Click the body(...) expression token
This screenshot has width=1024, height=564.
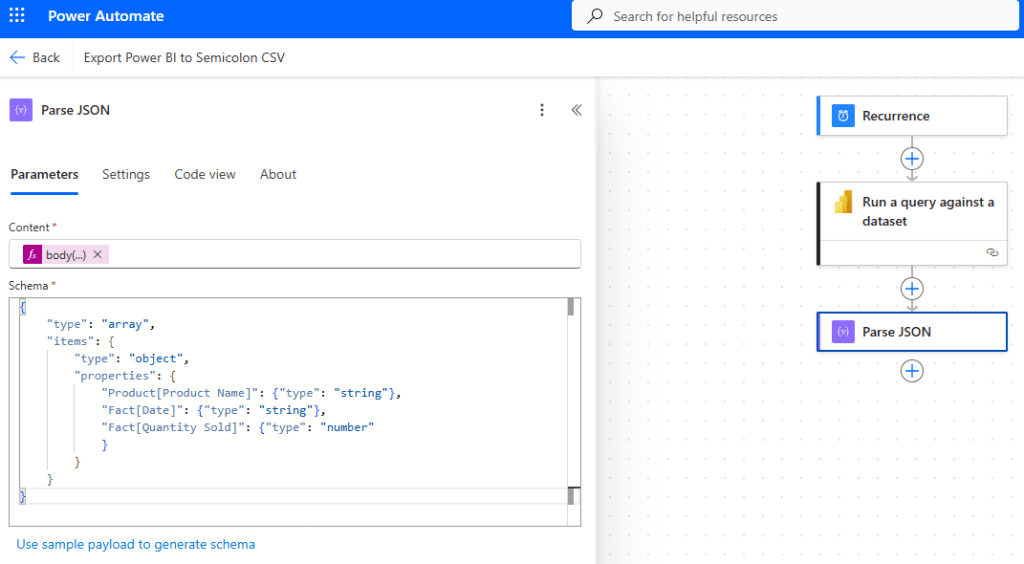click(66, 255)
